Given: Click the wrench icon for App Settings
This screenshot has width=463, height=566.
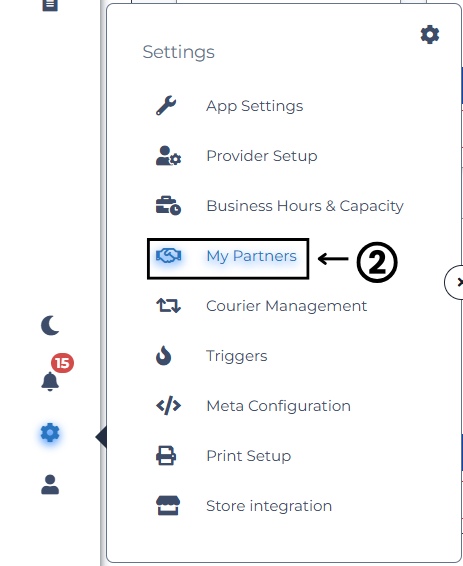Looking at the screenshot, I should pos(166,105).
